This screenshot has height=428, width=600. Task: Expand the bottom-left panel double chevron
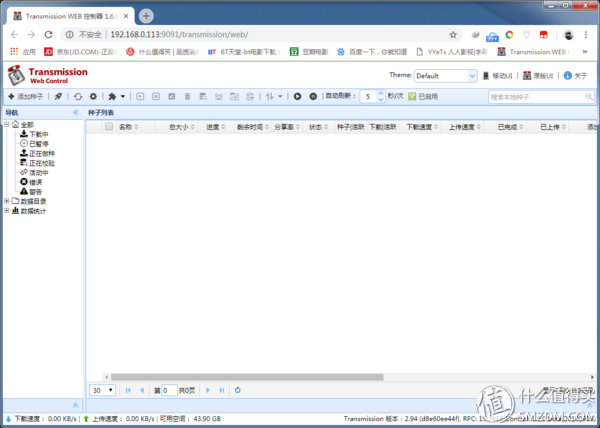pos(75,405)
